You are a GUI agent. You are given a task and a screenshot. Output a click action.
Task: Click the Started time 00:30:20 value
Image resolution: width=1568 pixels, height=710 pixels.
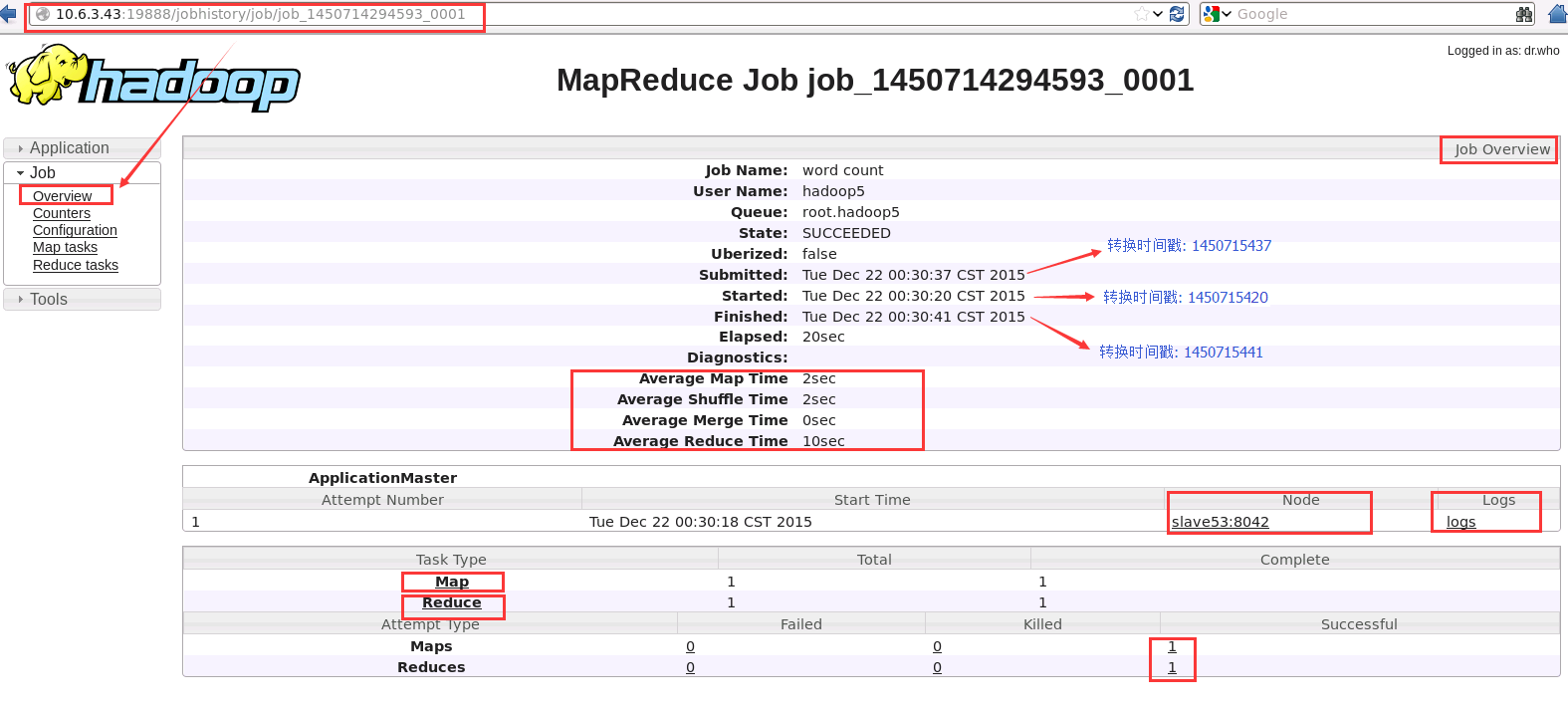pyautogui.click(x=914, y=296)
